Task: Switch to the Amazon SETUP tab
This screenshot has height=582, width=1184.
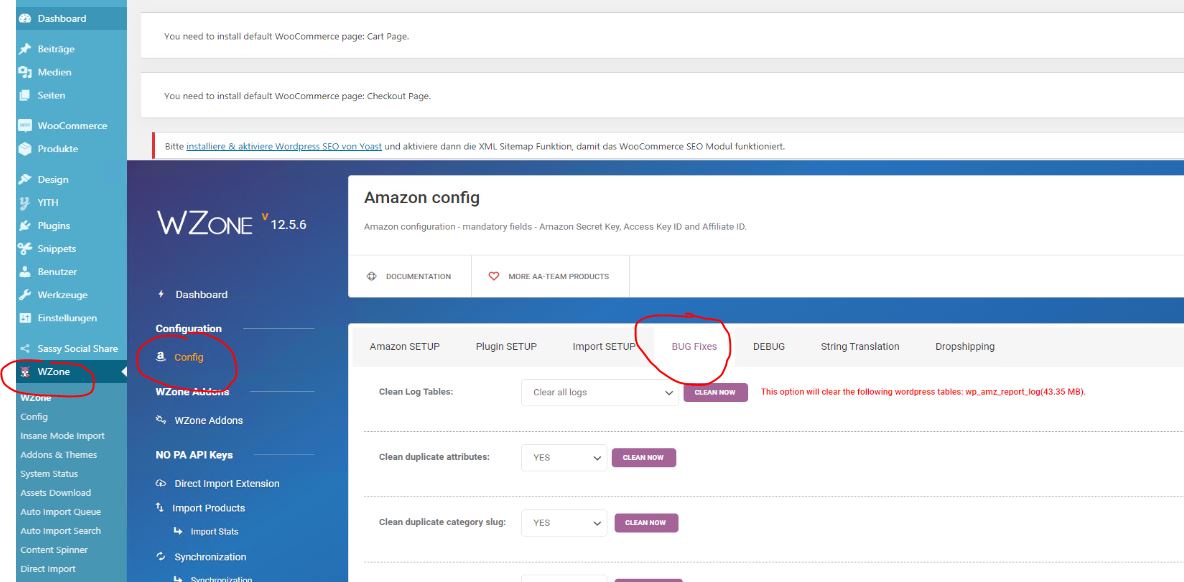Action: [x=405, y=346]
